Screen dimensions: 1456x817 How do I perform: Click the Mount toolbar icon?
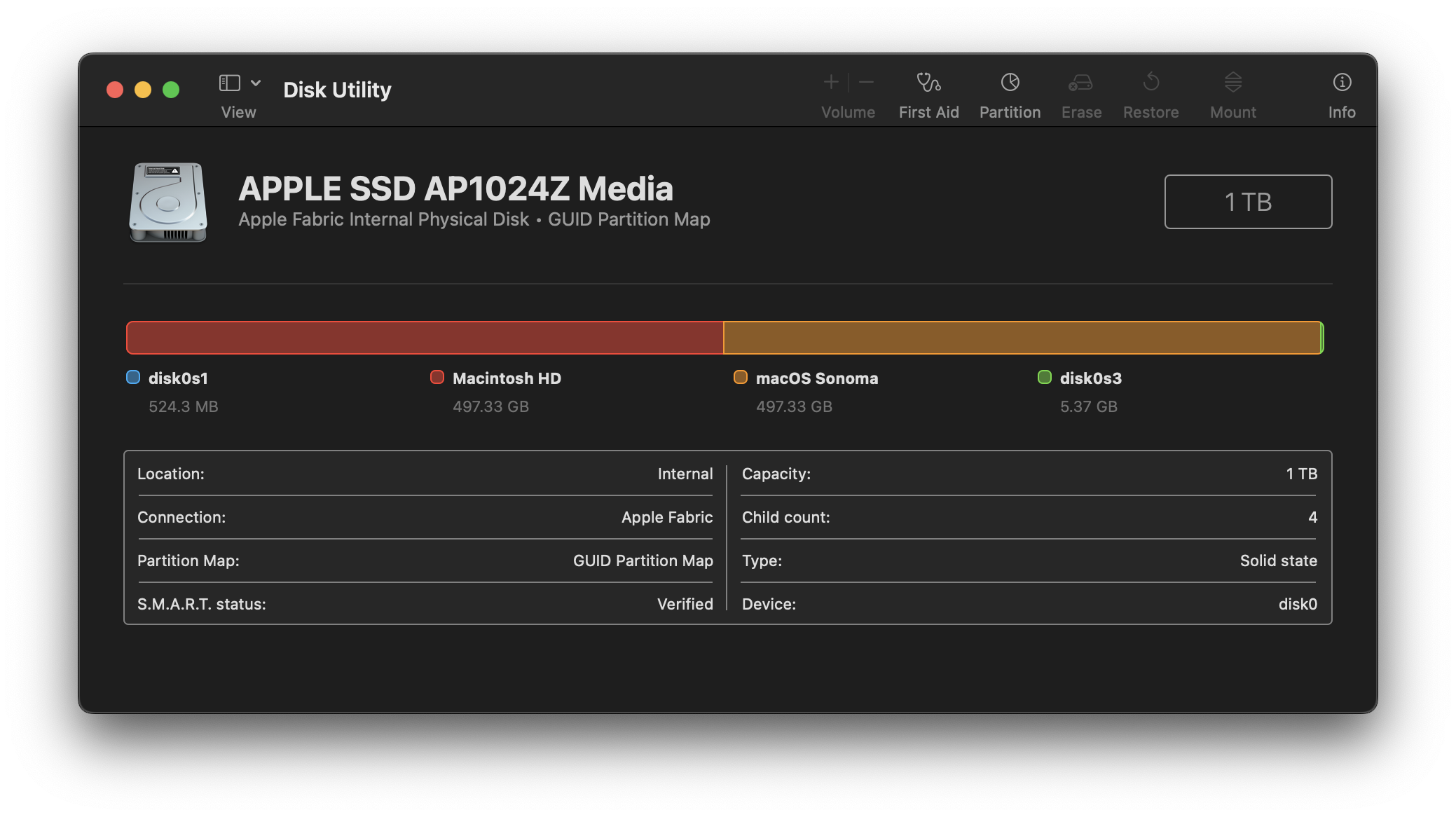1233,83
